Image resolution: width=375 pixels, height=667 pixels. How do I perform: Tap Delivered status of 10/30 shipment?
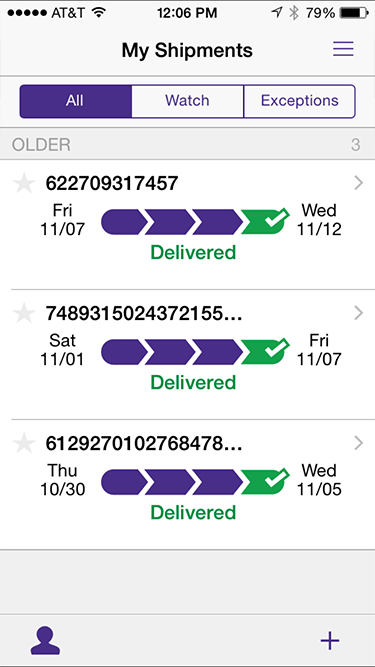point(193,513)
